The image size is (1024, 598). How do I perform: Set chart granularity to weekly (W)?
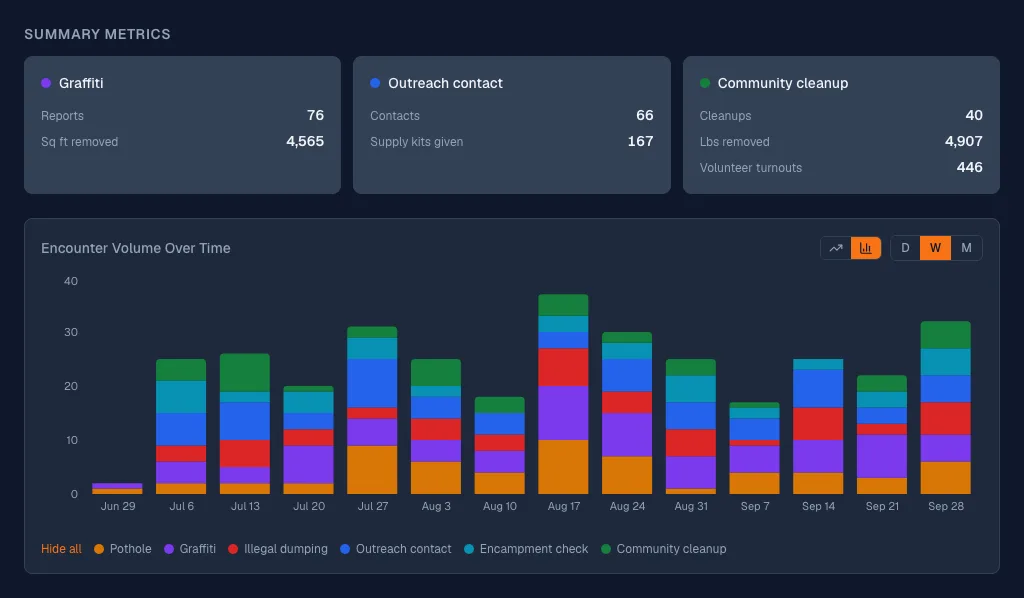click(x=935, y=248)
